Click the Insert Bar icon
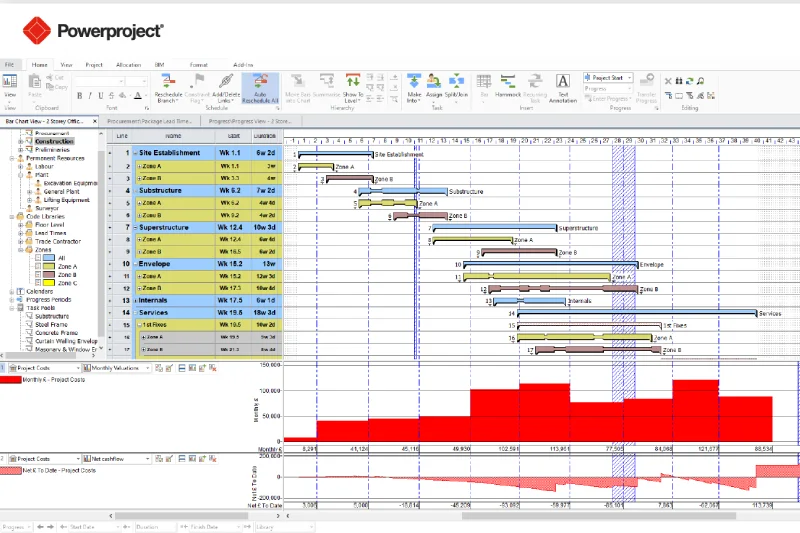This screenshot has width=800, height=533. pos(484,81)
